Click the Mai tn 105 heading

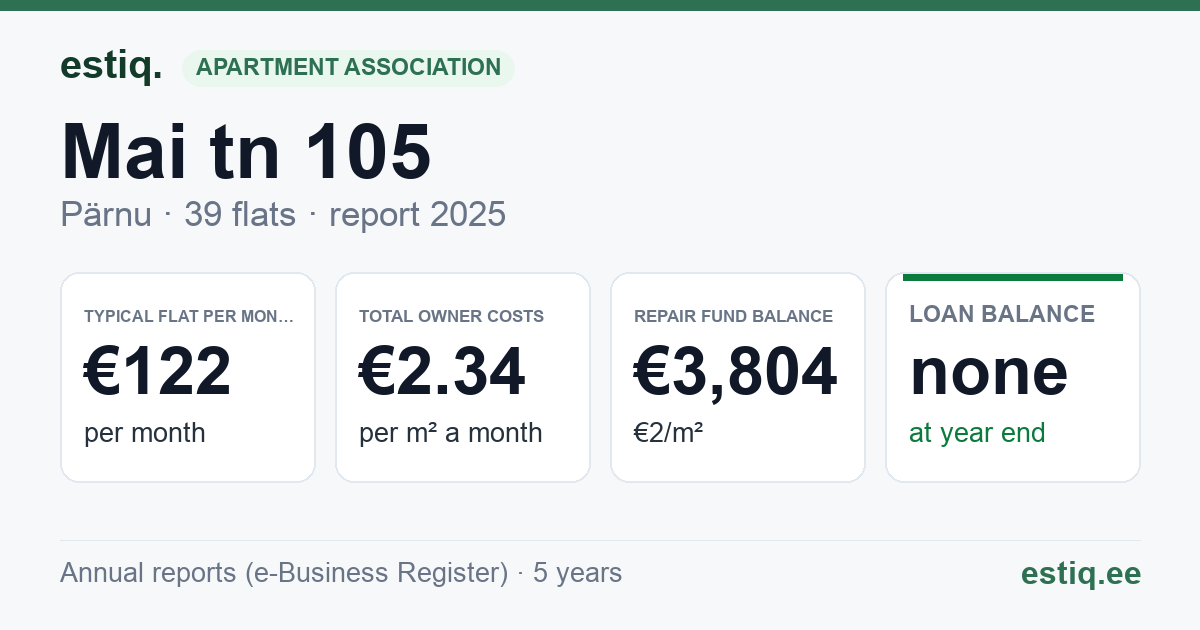click(x=246, y=152)
